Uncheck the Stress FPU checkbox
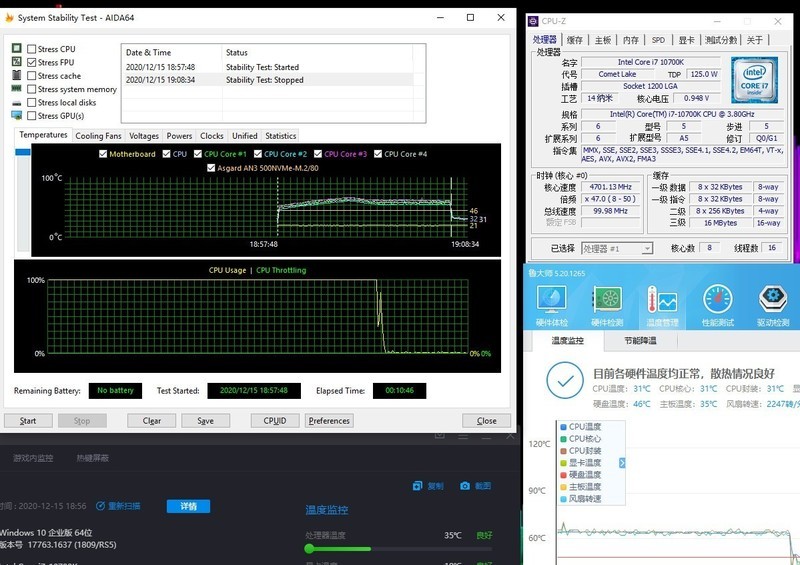The height and width of the screenshot is (565, 800). click(31, 62)
